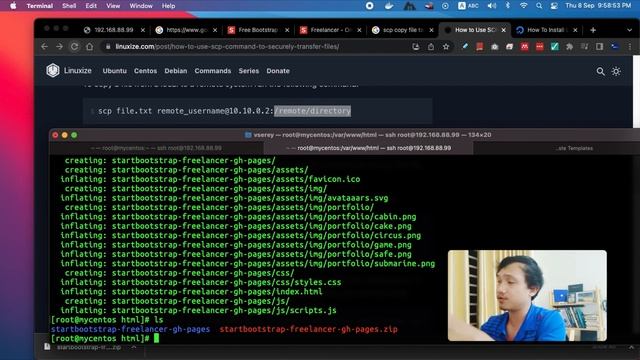Click the Linuxize logo
Image resolution: width=640 pixels, height=360 pixels.
point(69,71)
